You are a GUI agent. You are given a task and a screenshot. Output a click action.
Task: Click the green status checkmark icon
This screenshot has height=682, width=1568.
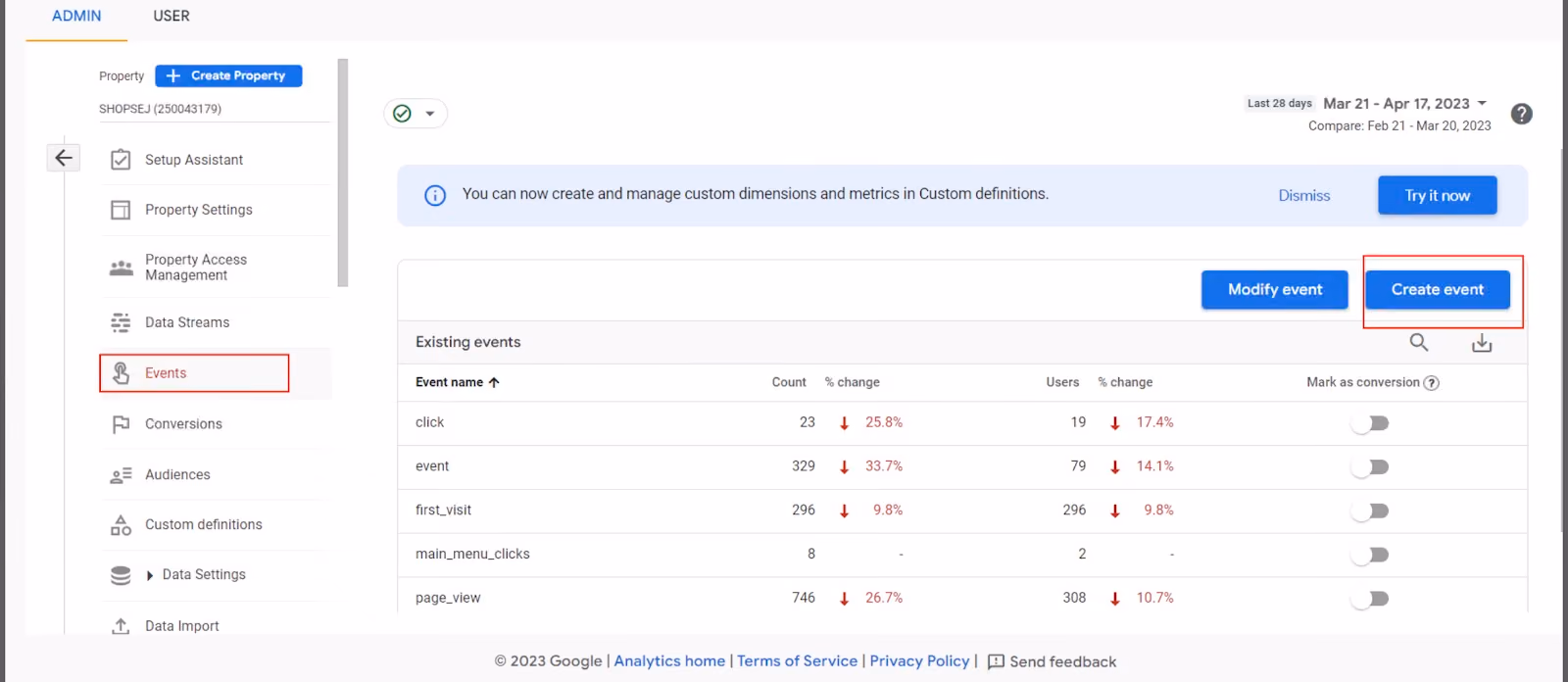402,114
